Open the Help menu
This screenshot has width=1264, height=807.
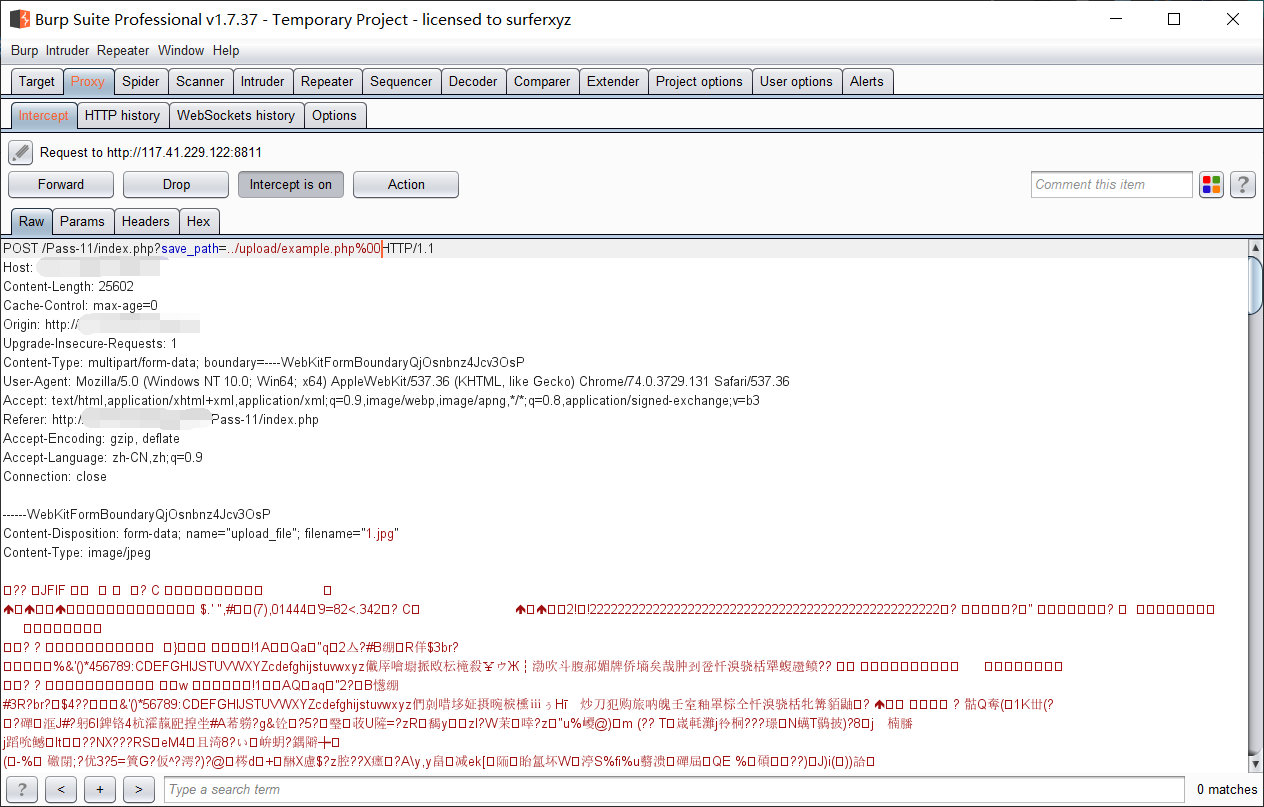(x=226, y=50)
